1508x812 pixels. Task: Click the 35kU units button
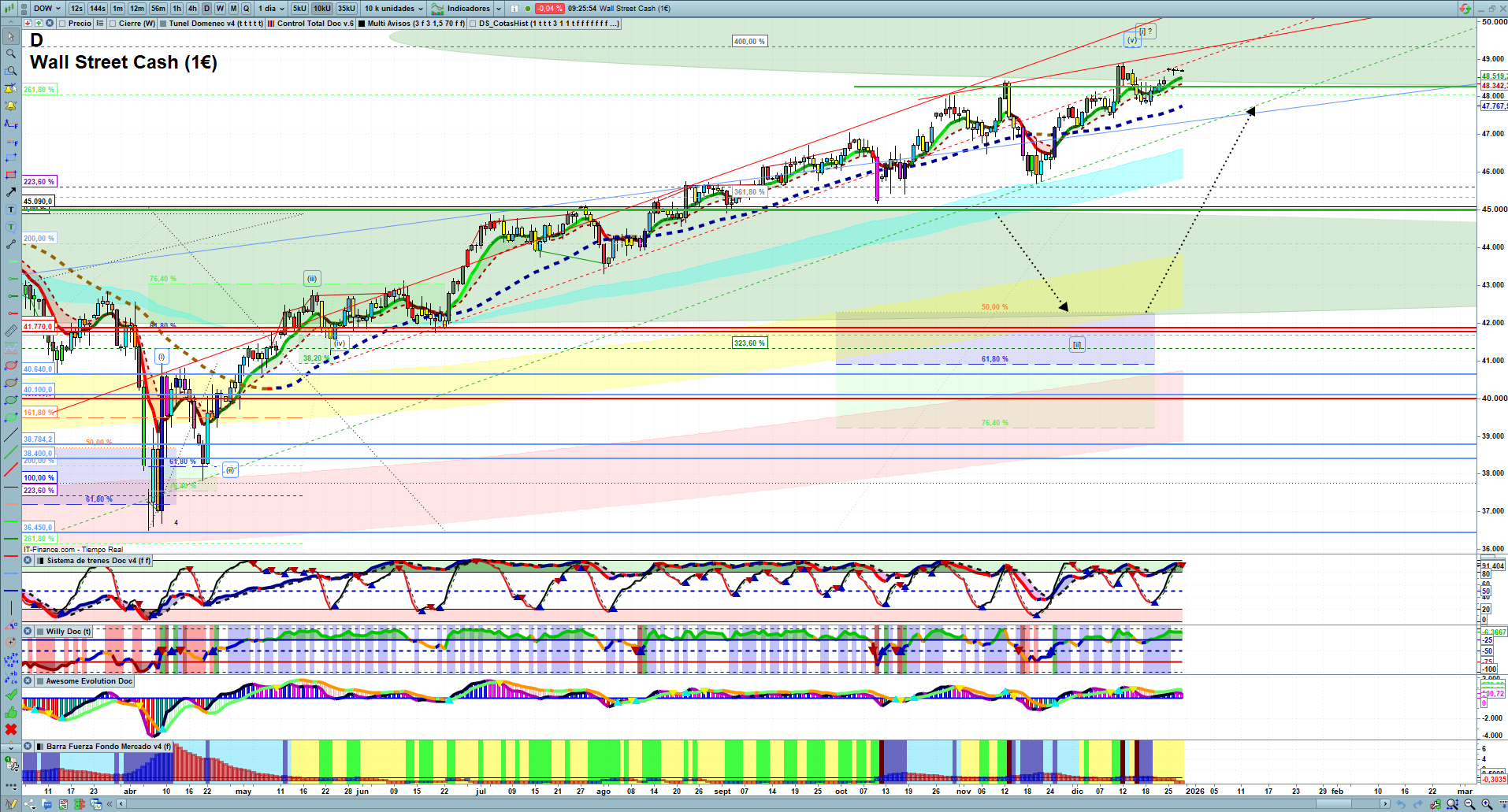click(347, 9)
